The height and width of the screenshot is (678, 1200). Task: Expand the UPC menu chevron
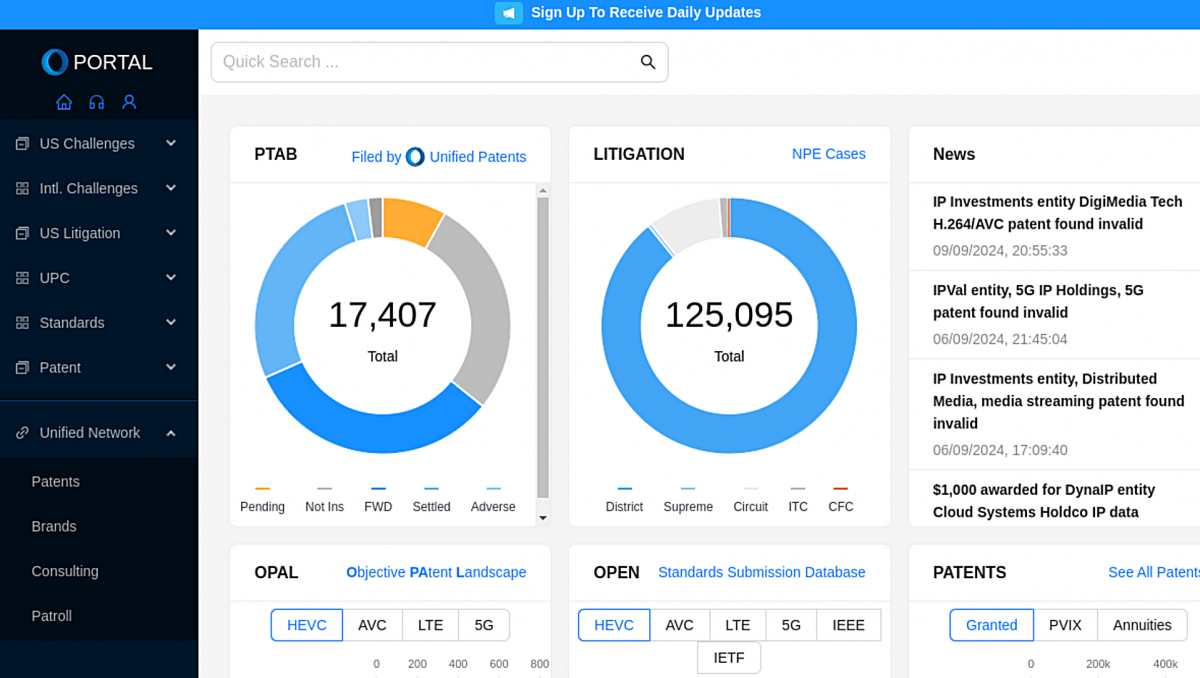click(171, 277)
